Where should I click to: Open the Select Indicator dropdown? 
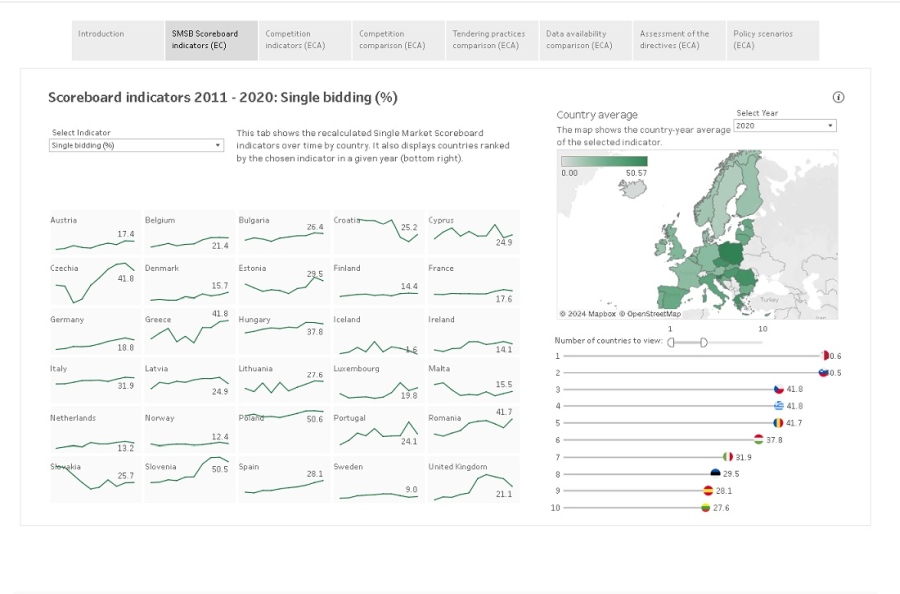(136, 145)
